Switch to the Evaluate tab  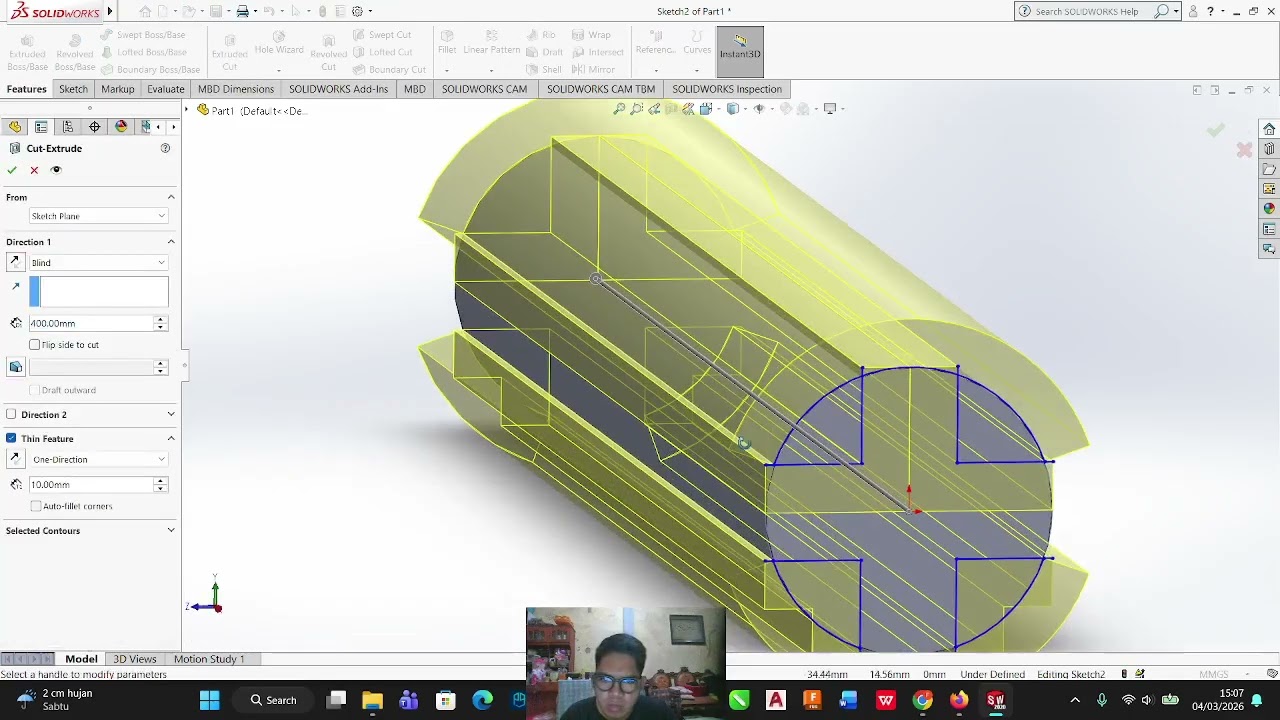[165, 89]
